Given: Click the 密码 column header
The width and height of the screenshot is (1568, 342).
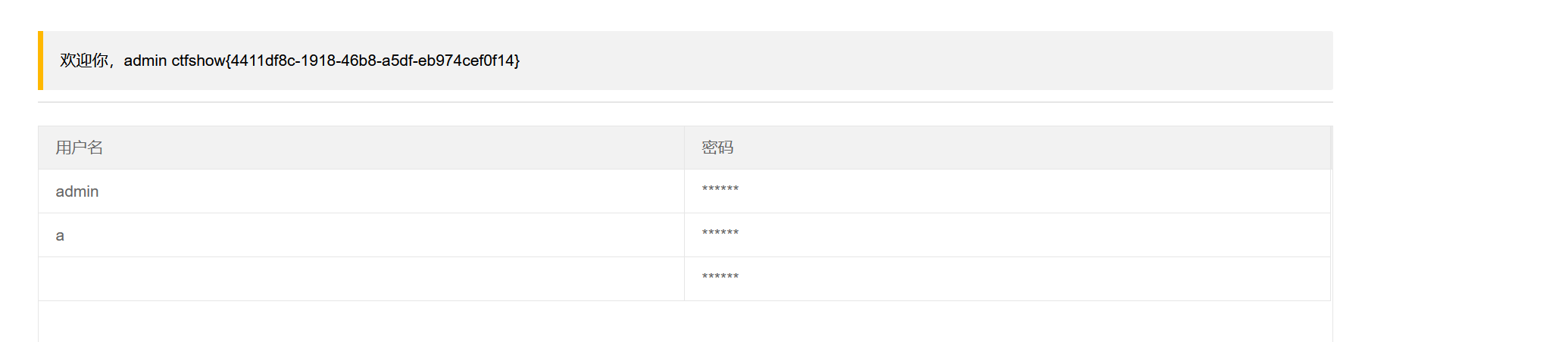Looking at the screenshot, I should click(x=717, y=148).
